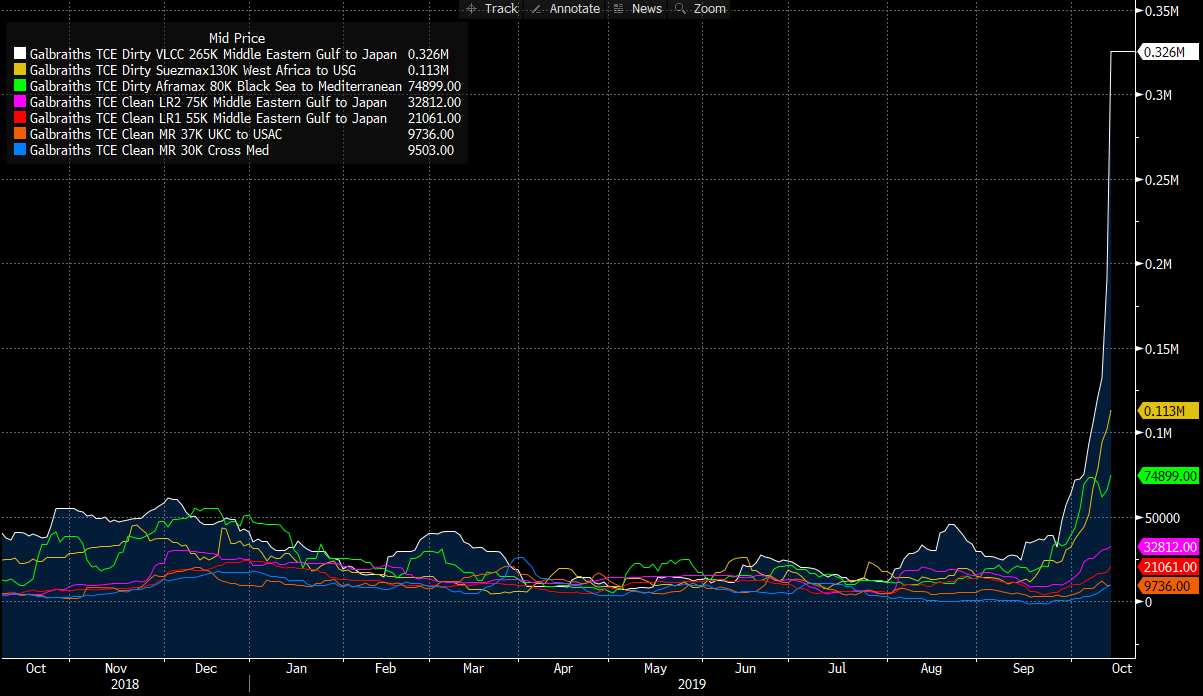Click the 0.25M y-axis label
The width and height of the screenshot is (1203, 696).
pos(1162,179)
